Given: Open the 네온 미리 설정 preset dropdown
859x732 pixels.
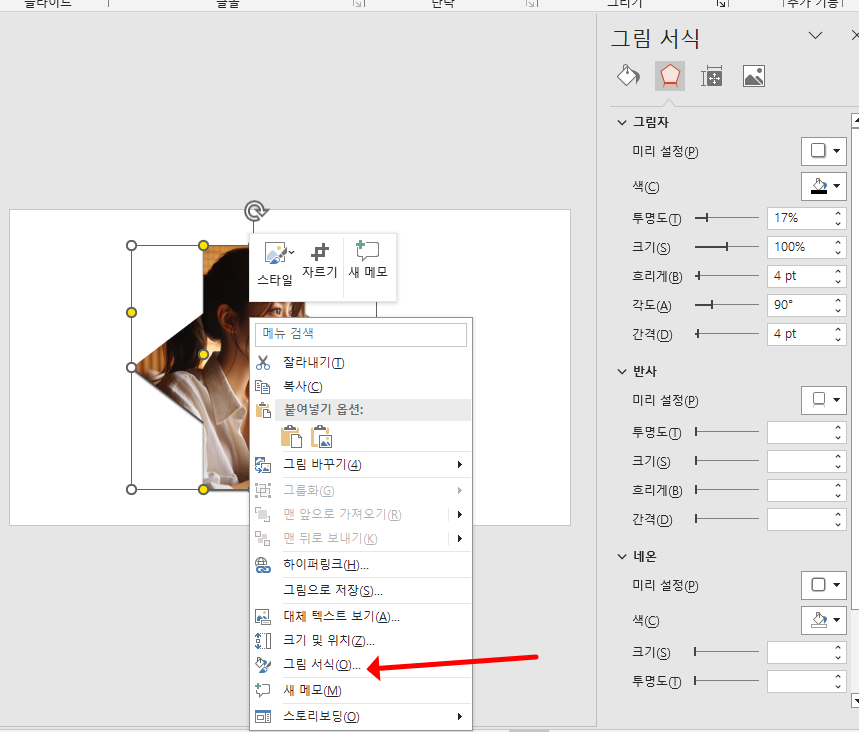Looking at the screenshot, I should pyautogui.click(x=824, y=585).
